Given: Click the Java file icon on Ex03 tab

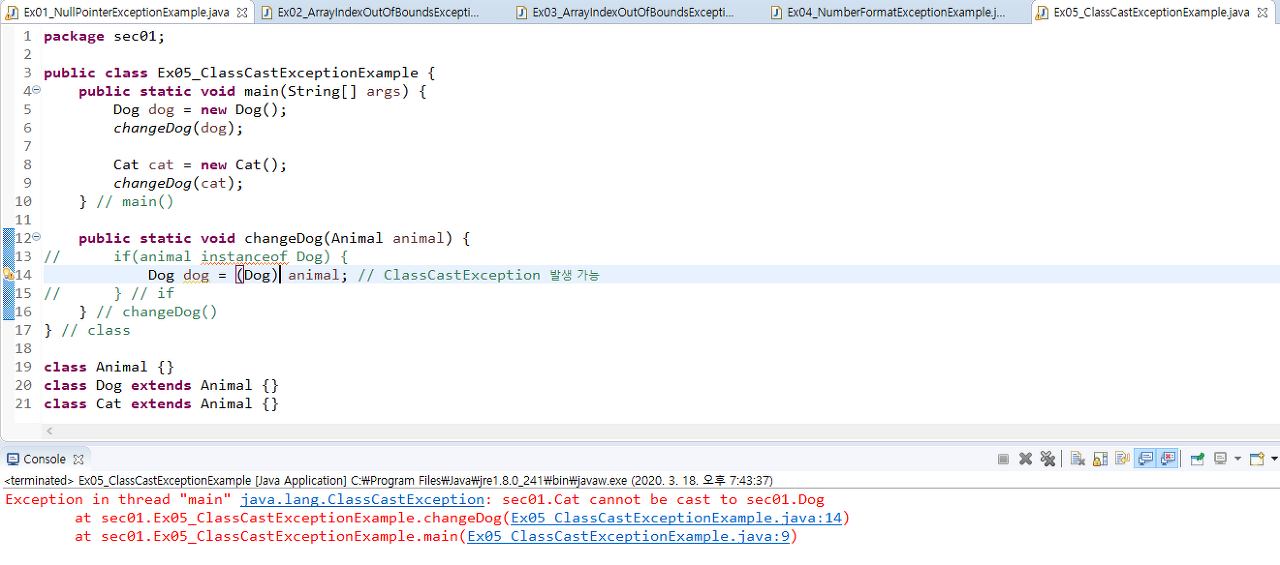Looking at the screenshot, I should click(523, 13).
